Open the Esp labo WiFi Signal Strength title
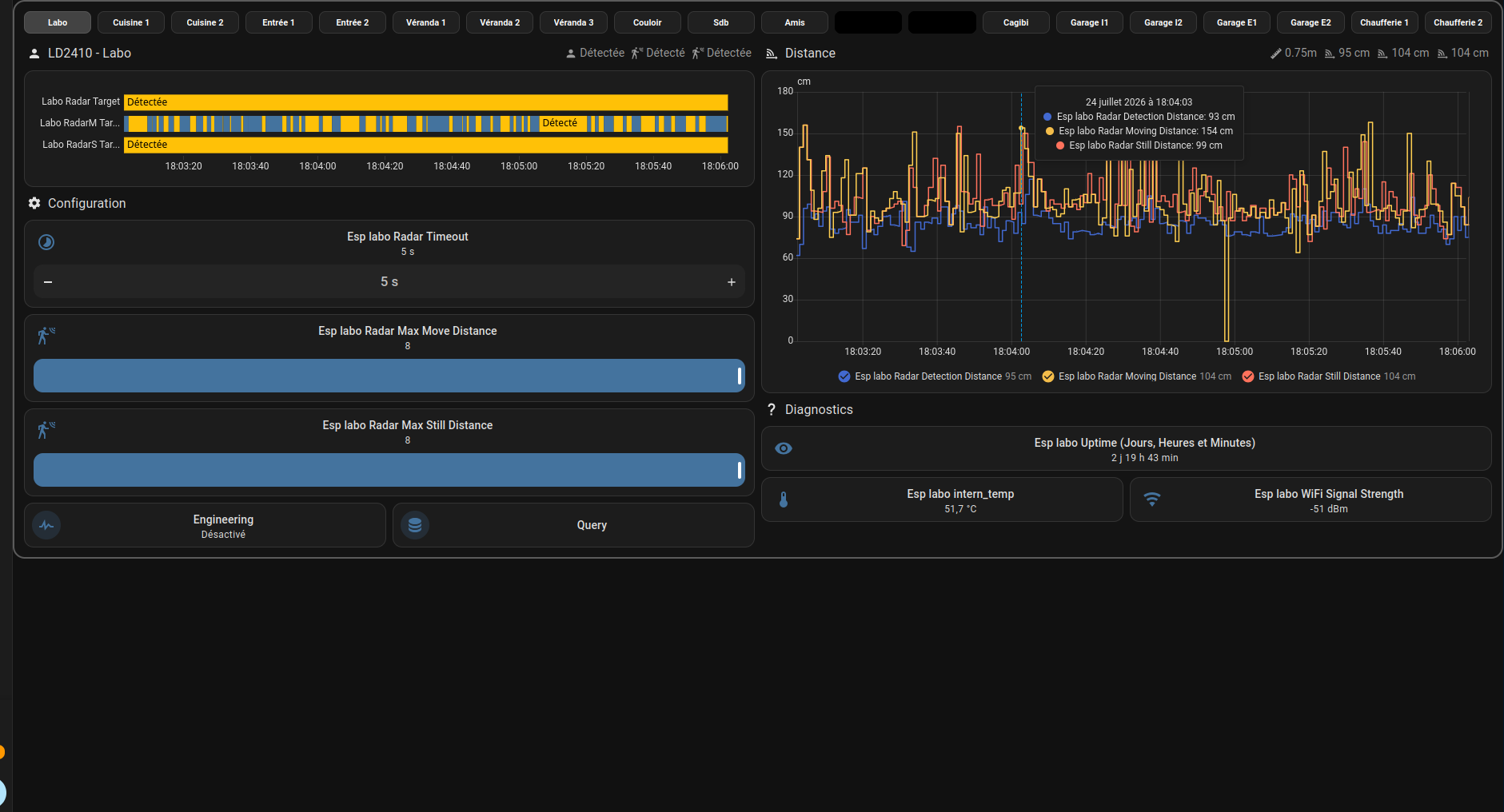Screen dimensions: 1504x812 [x=1329, y=494]
